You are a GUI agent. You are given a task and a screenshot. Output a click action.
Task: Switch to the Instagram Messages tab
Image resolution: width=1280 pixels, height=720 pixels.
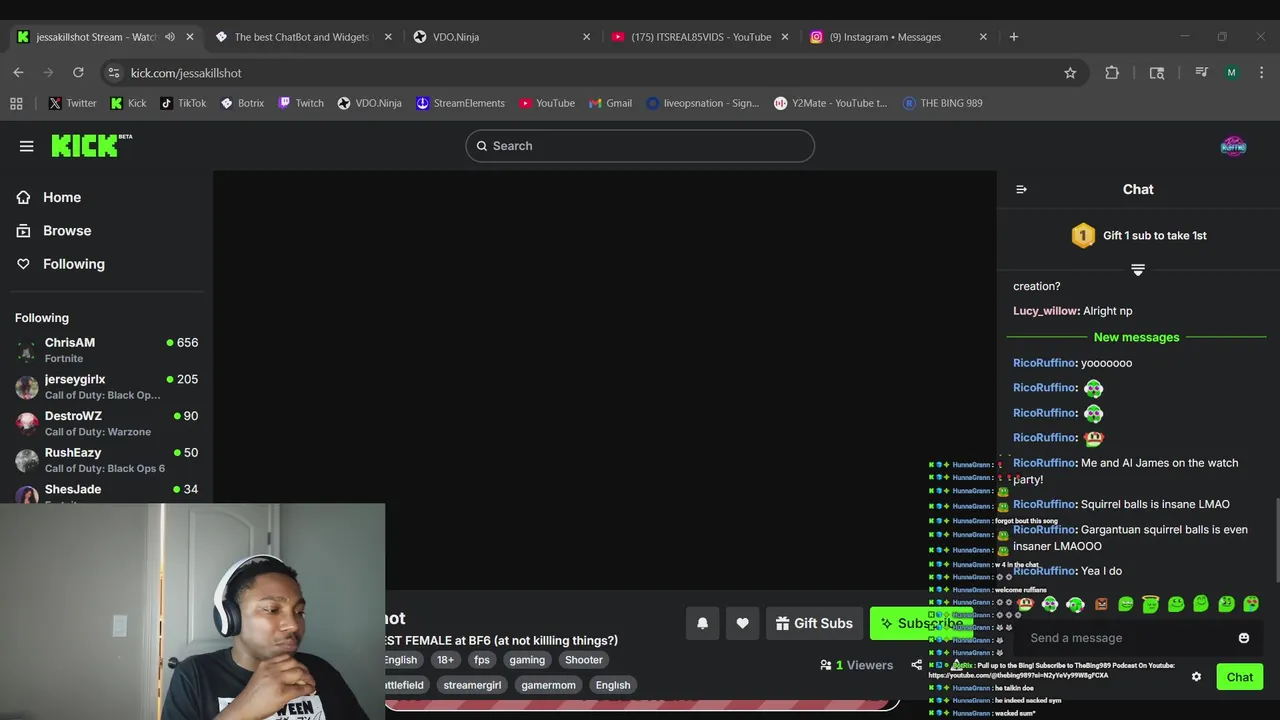(x=898, y=37)
